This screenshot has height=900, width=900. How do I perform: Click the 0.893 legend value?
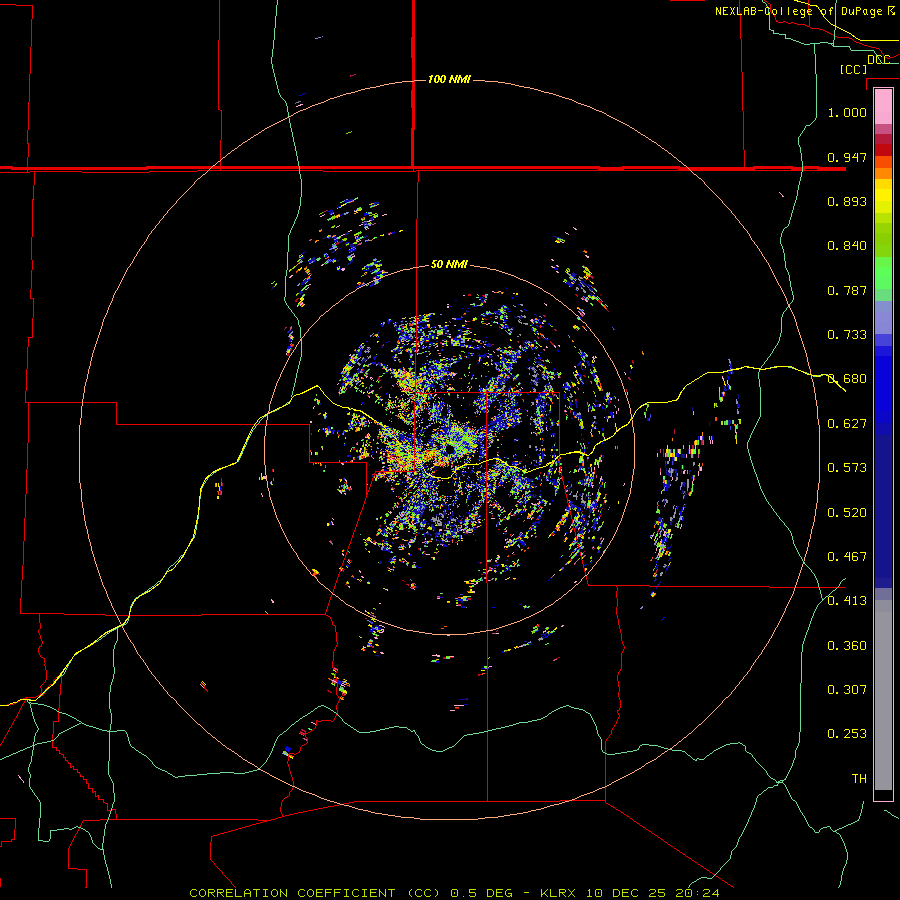(847, 201)
